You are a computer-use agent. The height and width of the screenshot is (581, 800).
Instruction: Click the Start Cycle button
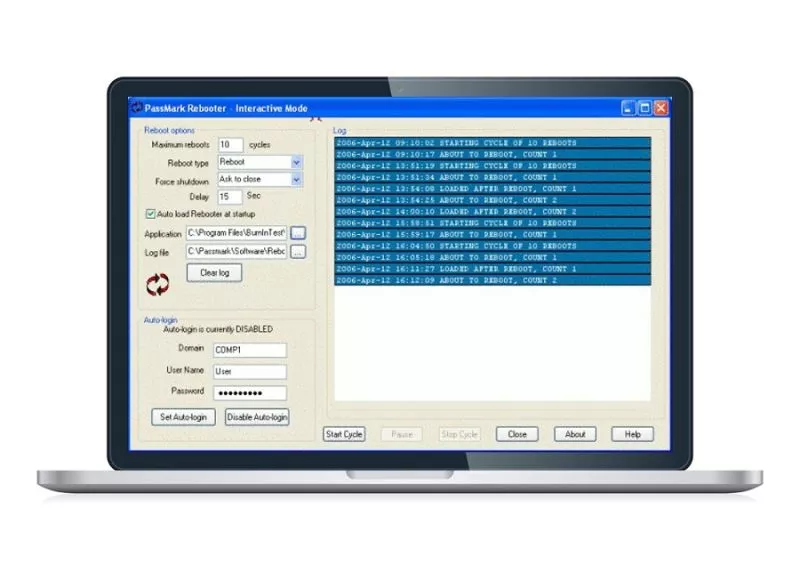tap(344, 434)
